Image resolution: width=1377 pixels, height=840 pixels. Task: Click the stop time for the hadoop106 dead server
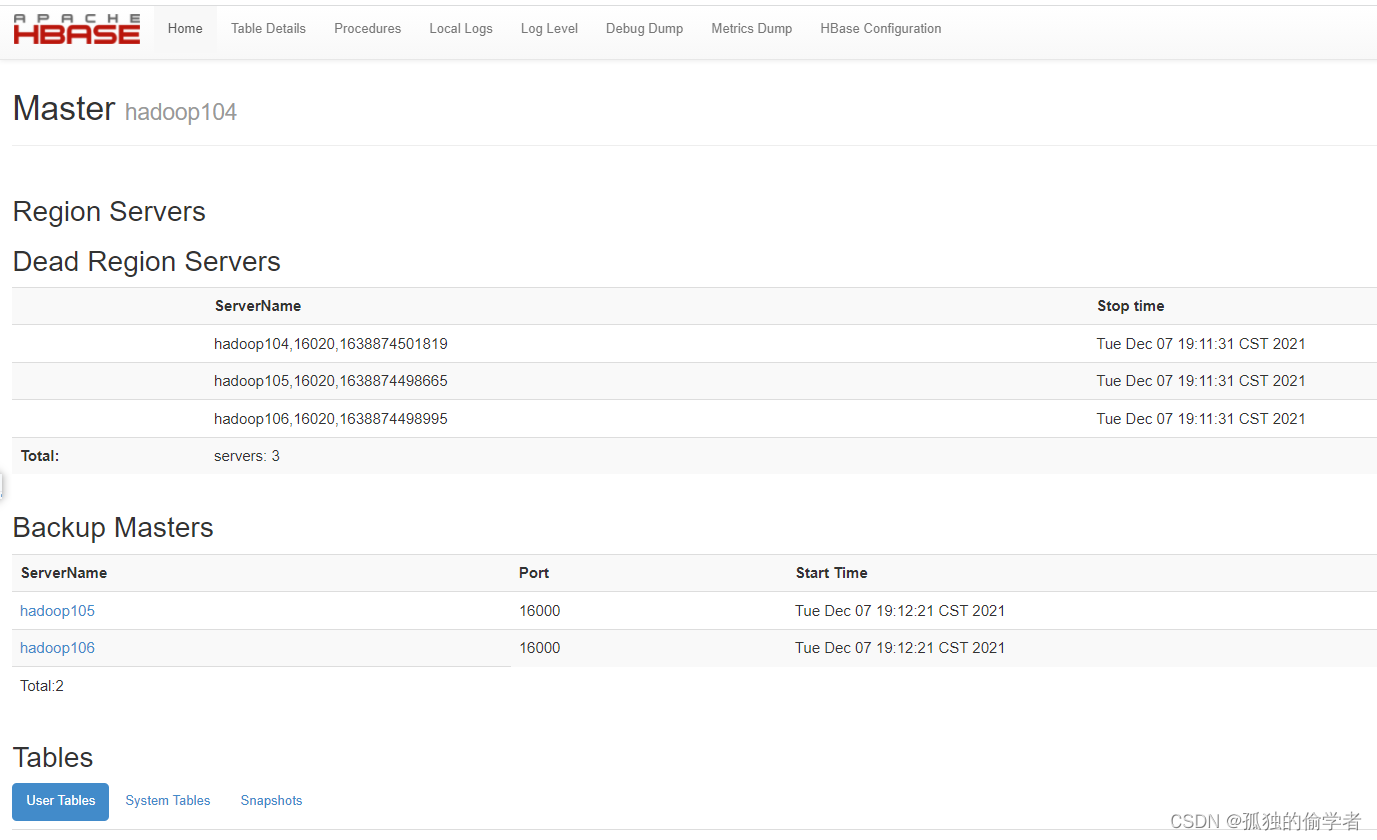pyautogui.click(x=1201, y=419)
